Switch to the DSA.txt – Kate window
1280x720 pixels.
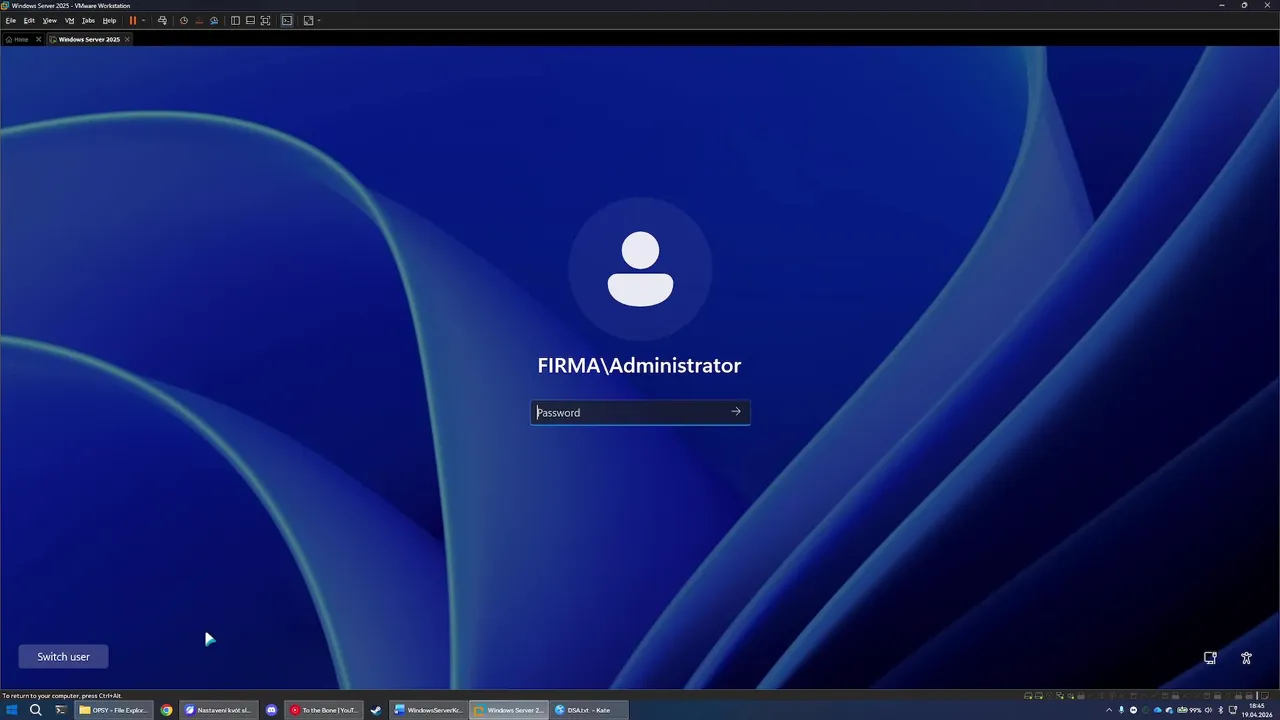click(590, 710)
